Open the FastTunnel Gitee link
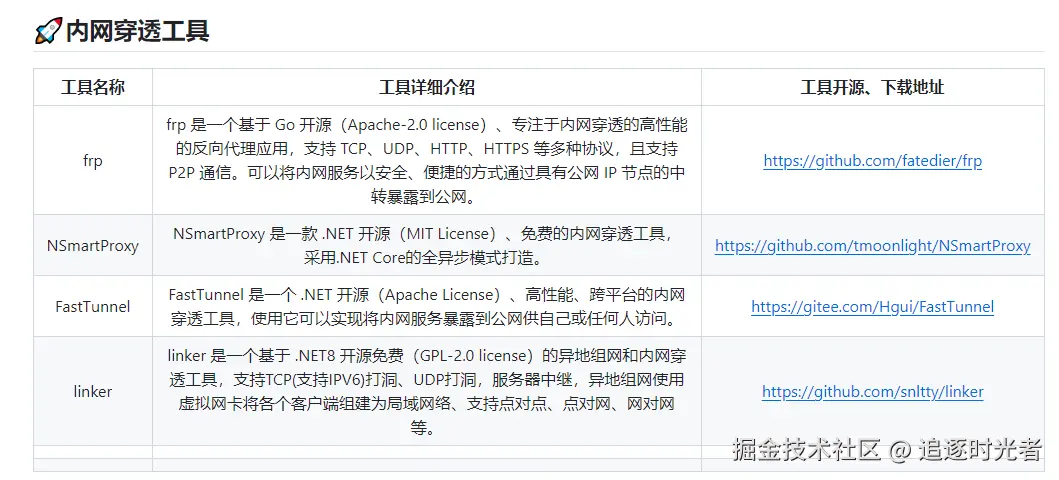This screenshot has width=1059, height=480. coord(873,306)
